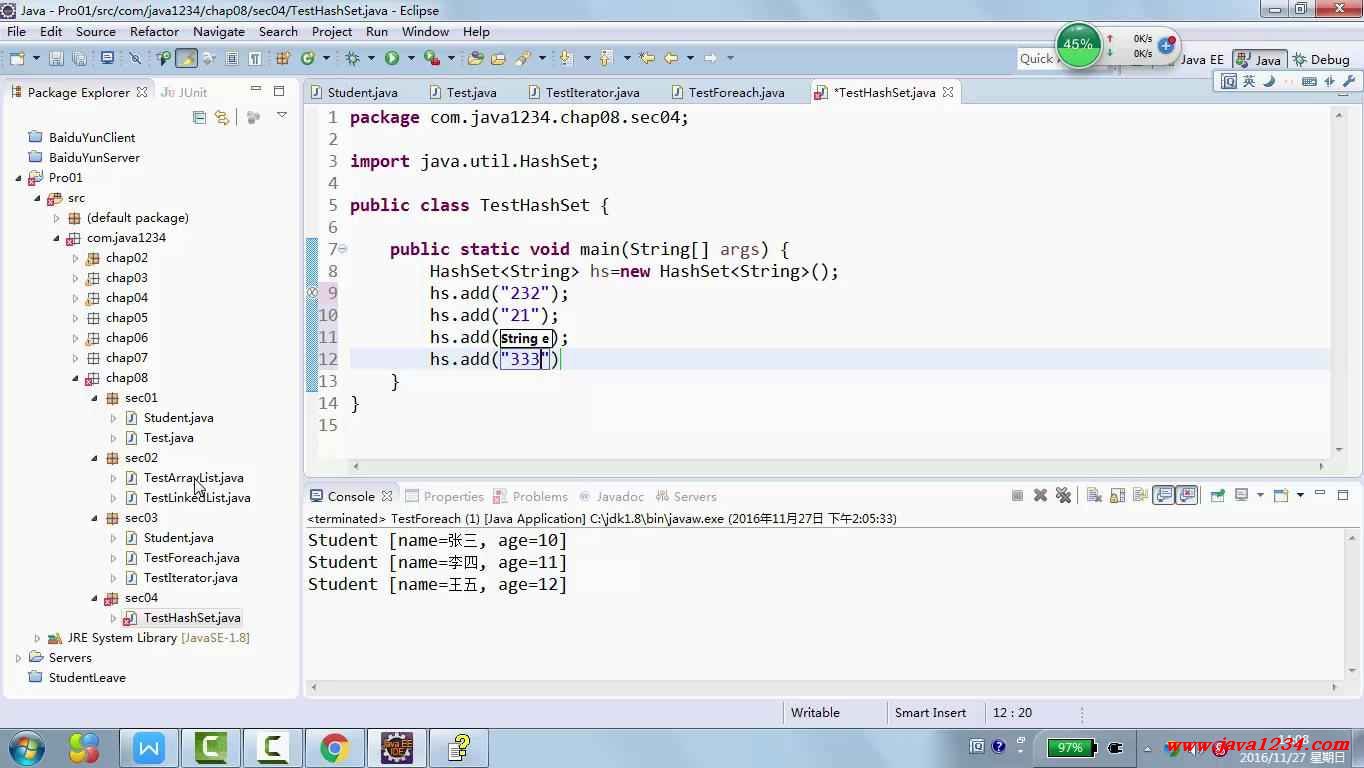
Task: Close the TestHashSet.java editor tab
Action: click(947, 92)
